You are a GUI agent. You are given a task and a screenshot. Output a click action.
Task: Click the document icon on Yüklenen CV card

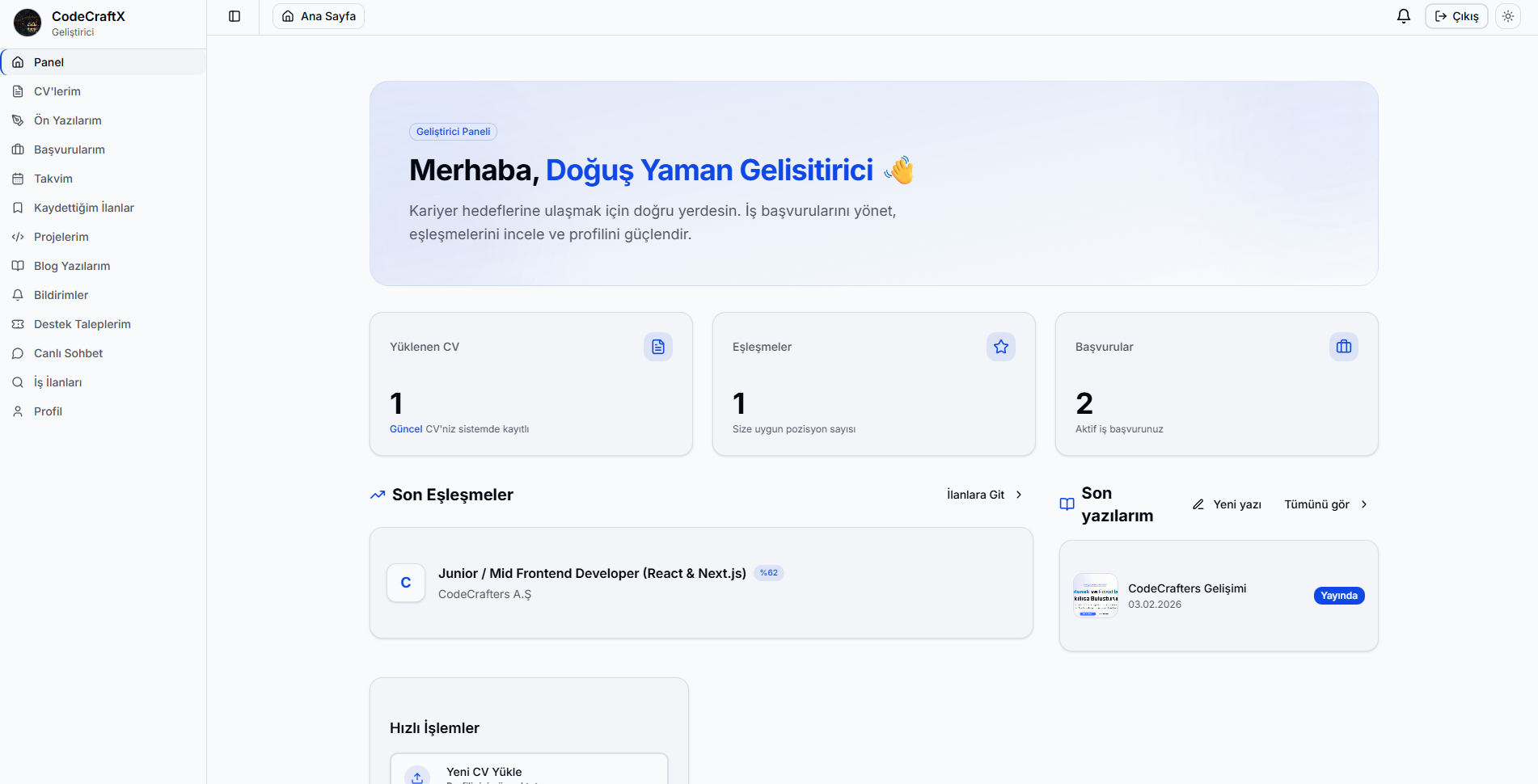coord(658,347)
